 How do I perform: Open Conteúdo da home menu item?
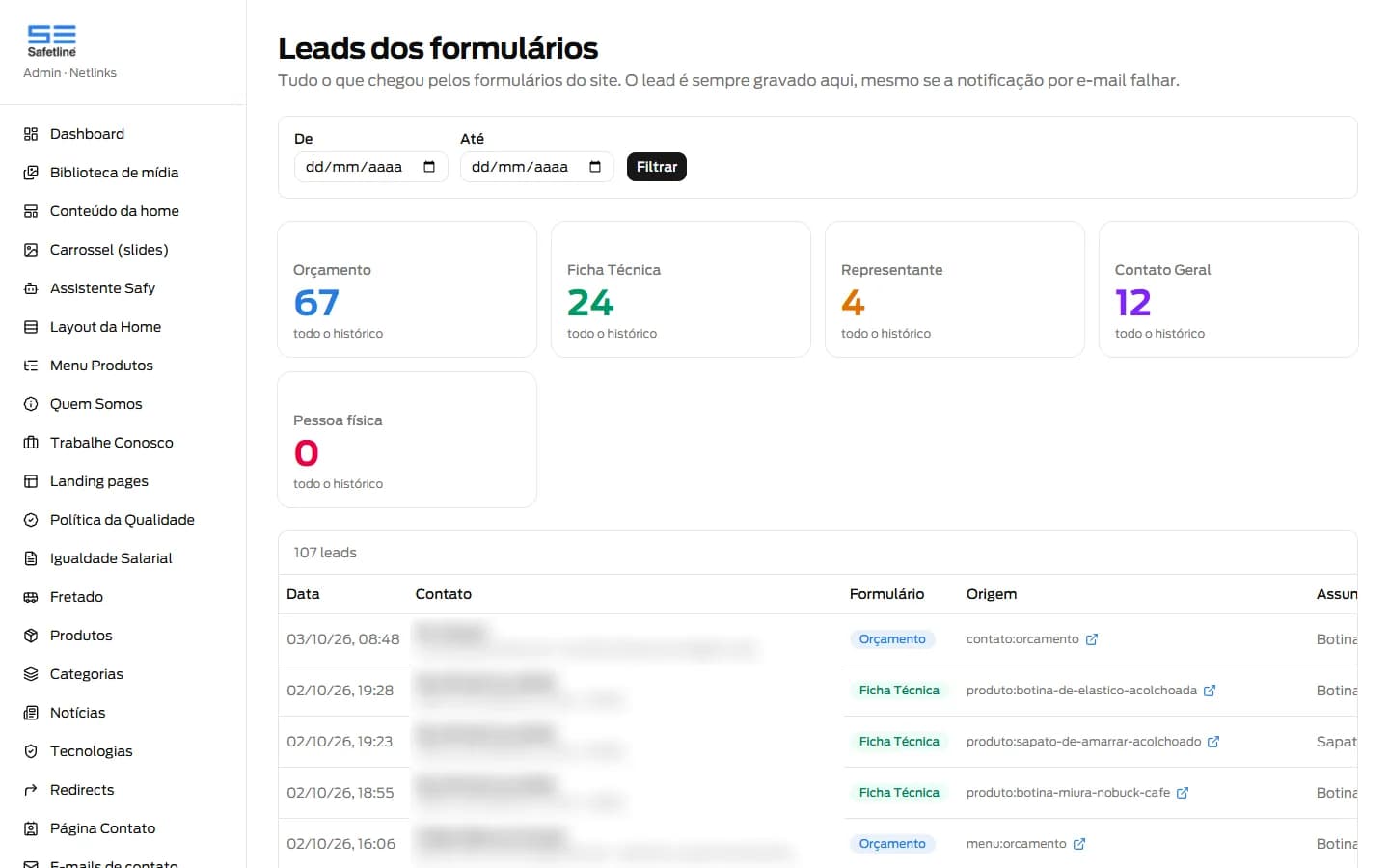pos(123,211)
